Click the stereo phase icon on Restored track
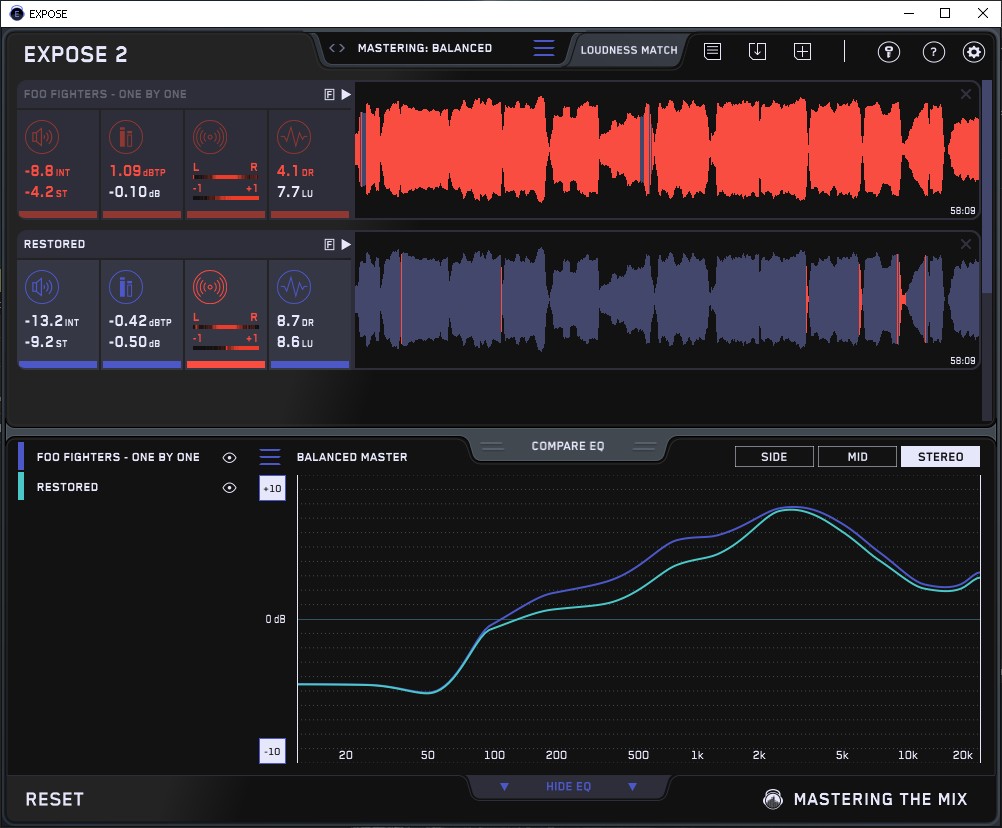The width and height of the screenshot is (1002, 828). coord(210,288)
